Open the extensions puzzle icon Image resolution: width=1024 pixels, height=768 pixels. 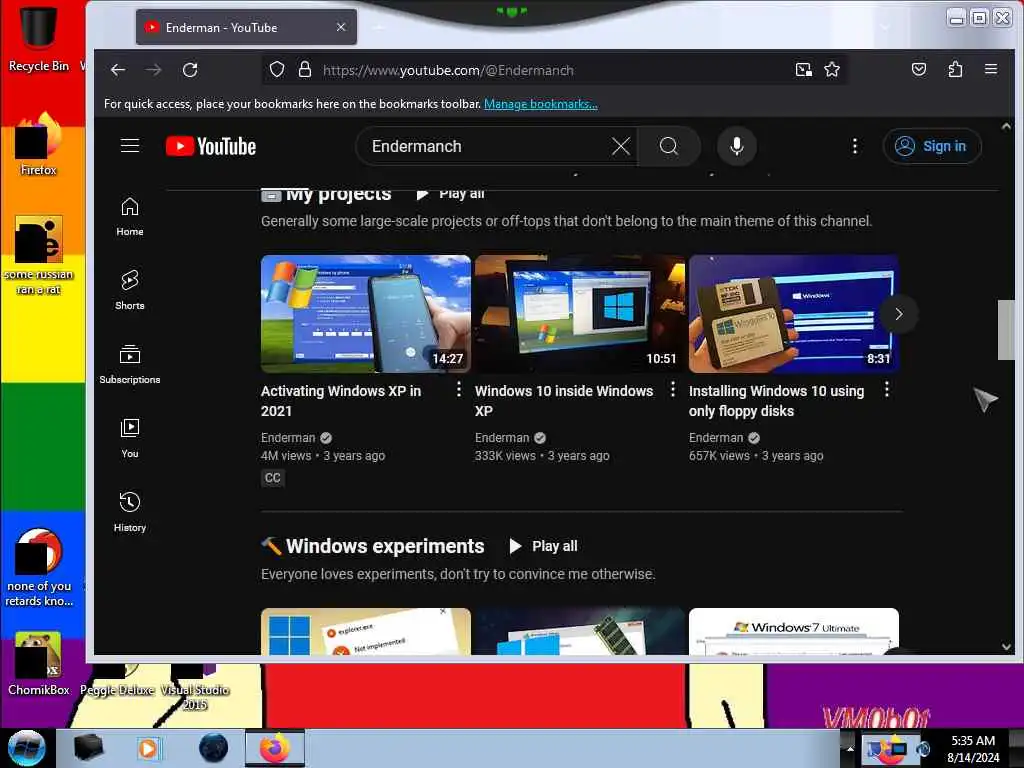click(x=955, y=69)
